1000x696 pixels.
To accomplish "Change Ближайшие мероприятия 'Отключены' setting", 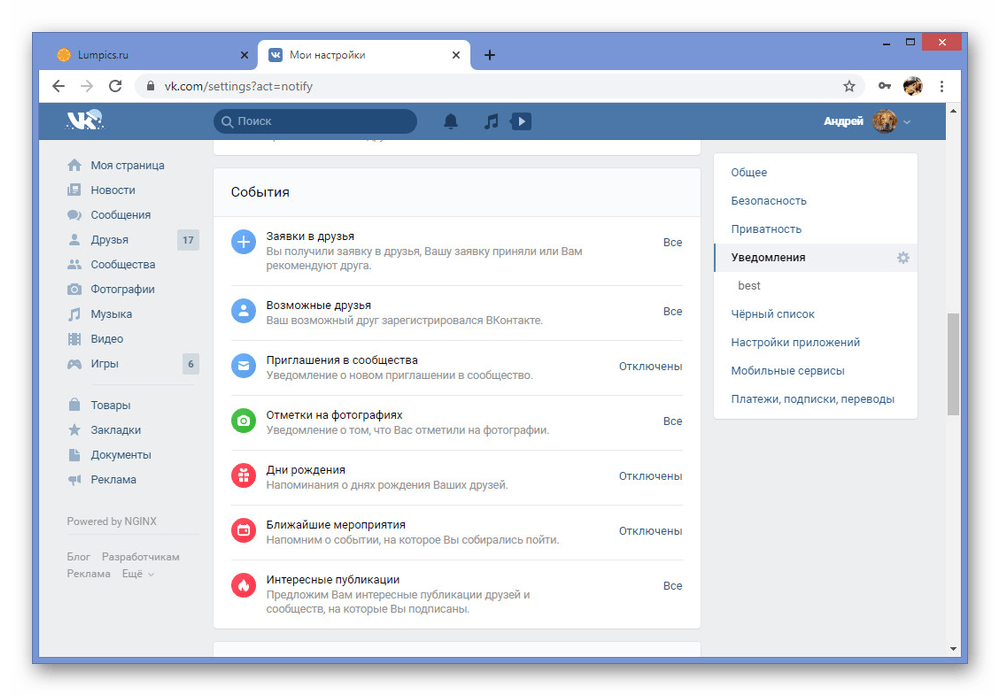I will tap(651, 531).
